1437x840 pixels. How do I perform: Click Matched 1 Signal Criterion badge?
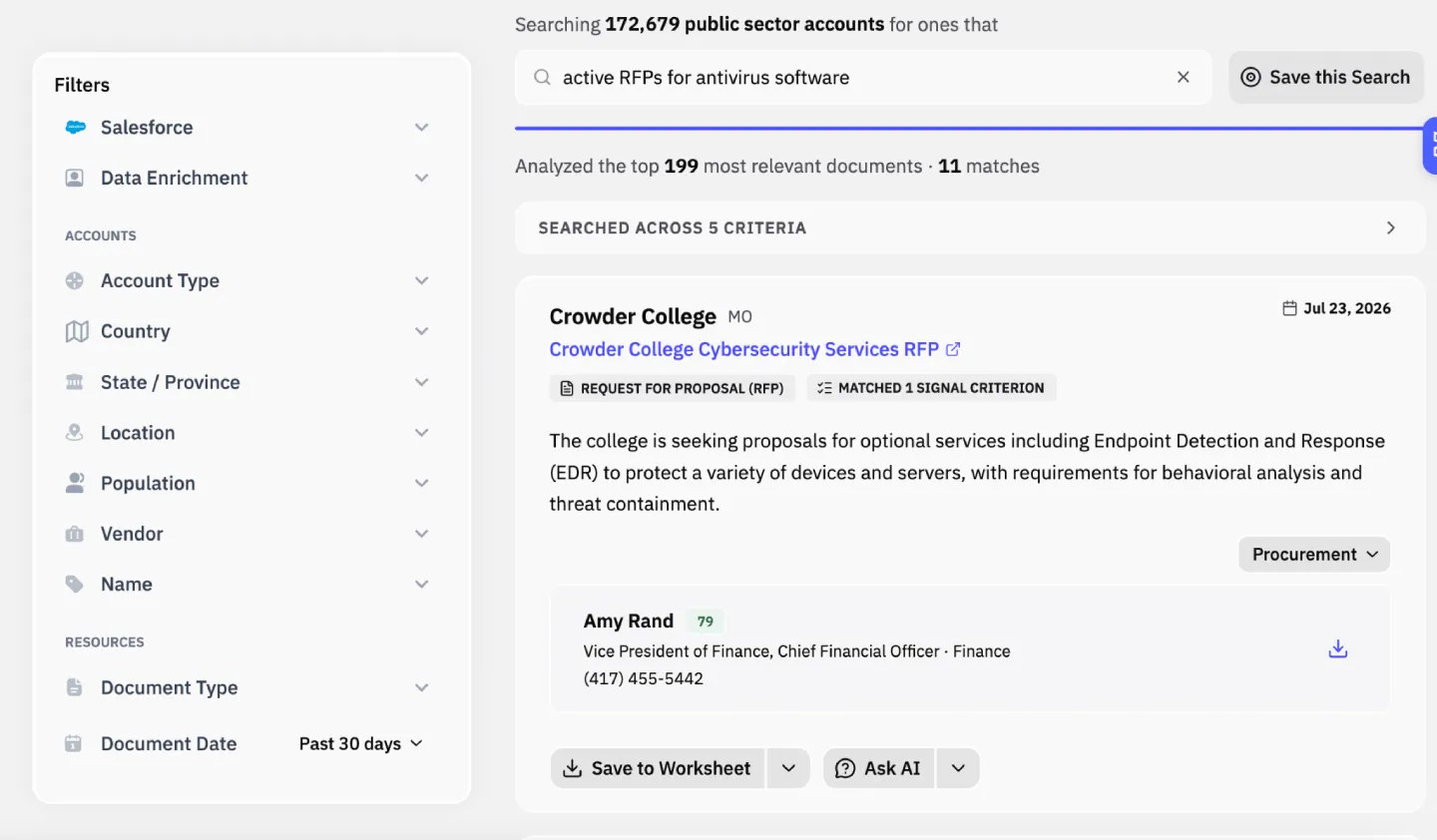pyautogui.click(x=931, y=388)
